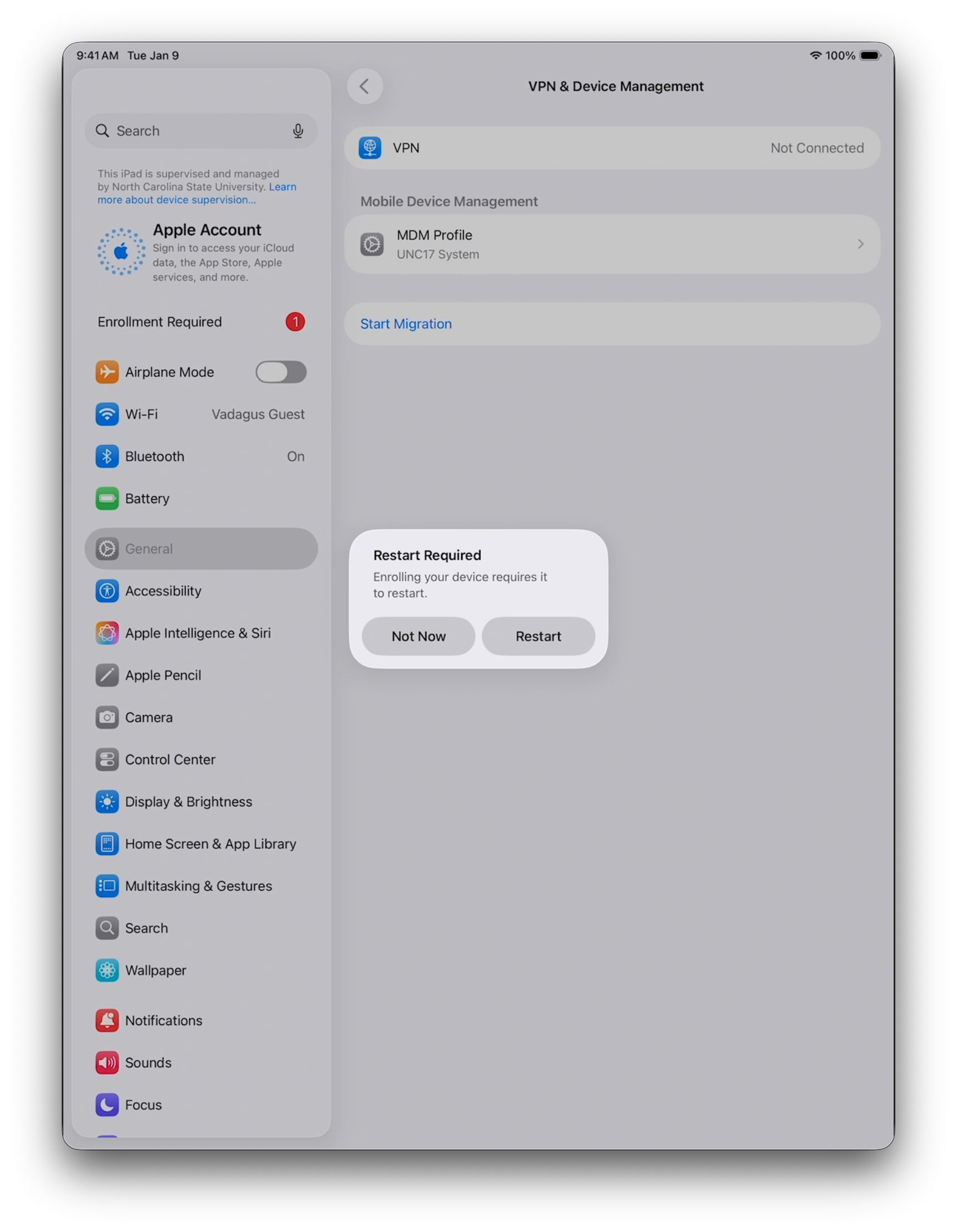Screen dimensions: 957x1232
Task: Expand the MDM Profile chevron
Action: pos(861,244)
